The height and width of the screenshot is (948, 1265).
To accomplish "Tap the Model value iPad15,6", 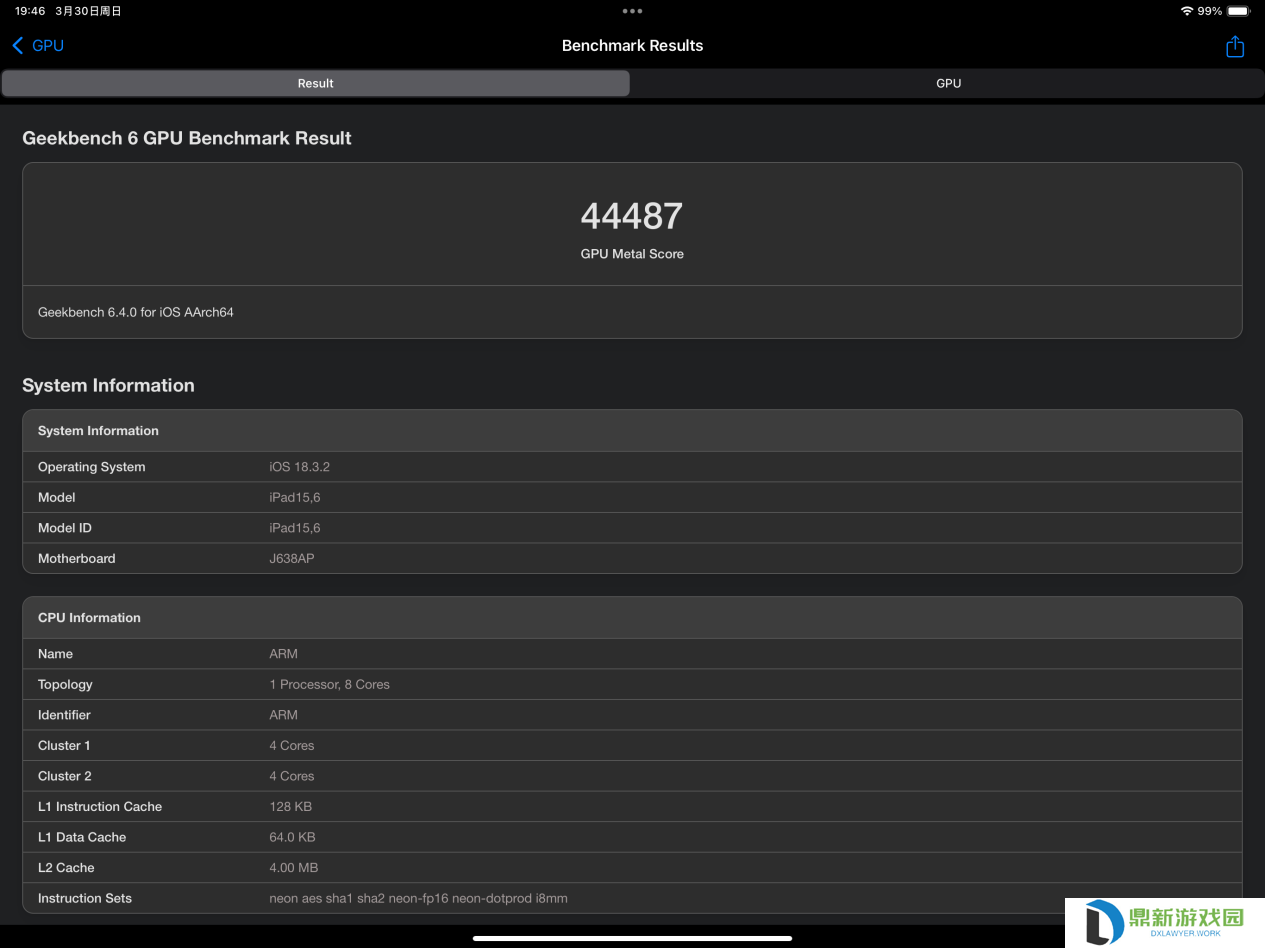I will 295,497.
